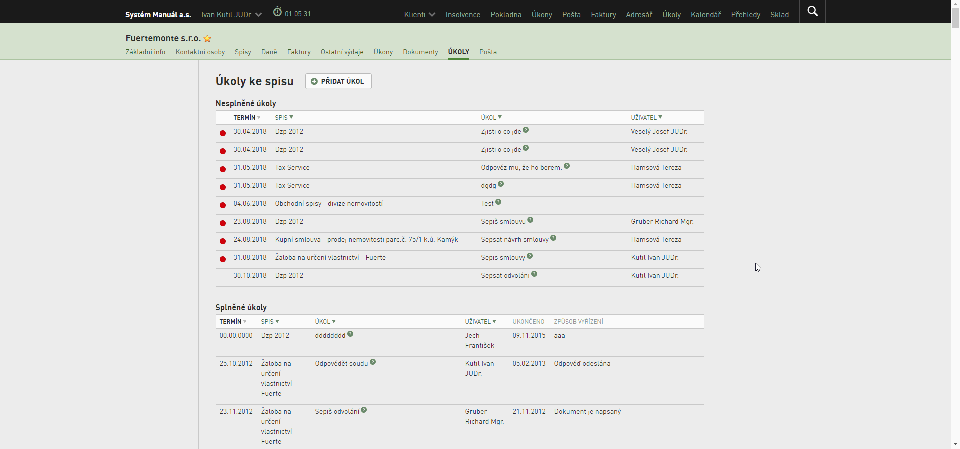Click red status dot for Kupní smlouva row
The image size is (960, 449).
point(223,241)
